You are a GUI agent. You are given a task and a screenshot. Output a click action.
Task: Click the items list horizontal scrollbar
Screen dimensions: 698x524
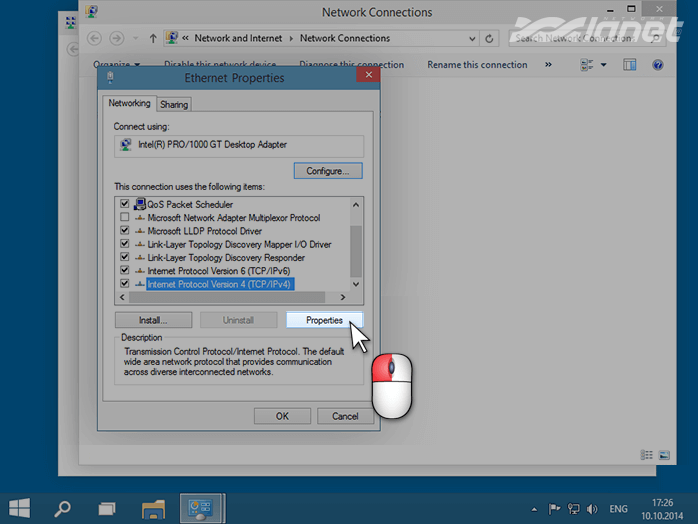(x=231, y=297)
